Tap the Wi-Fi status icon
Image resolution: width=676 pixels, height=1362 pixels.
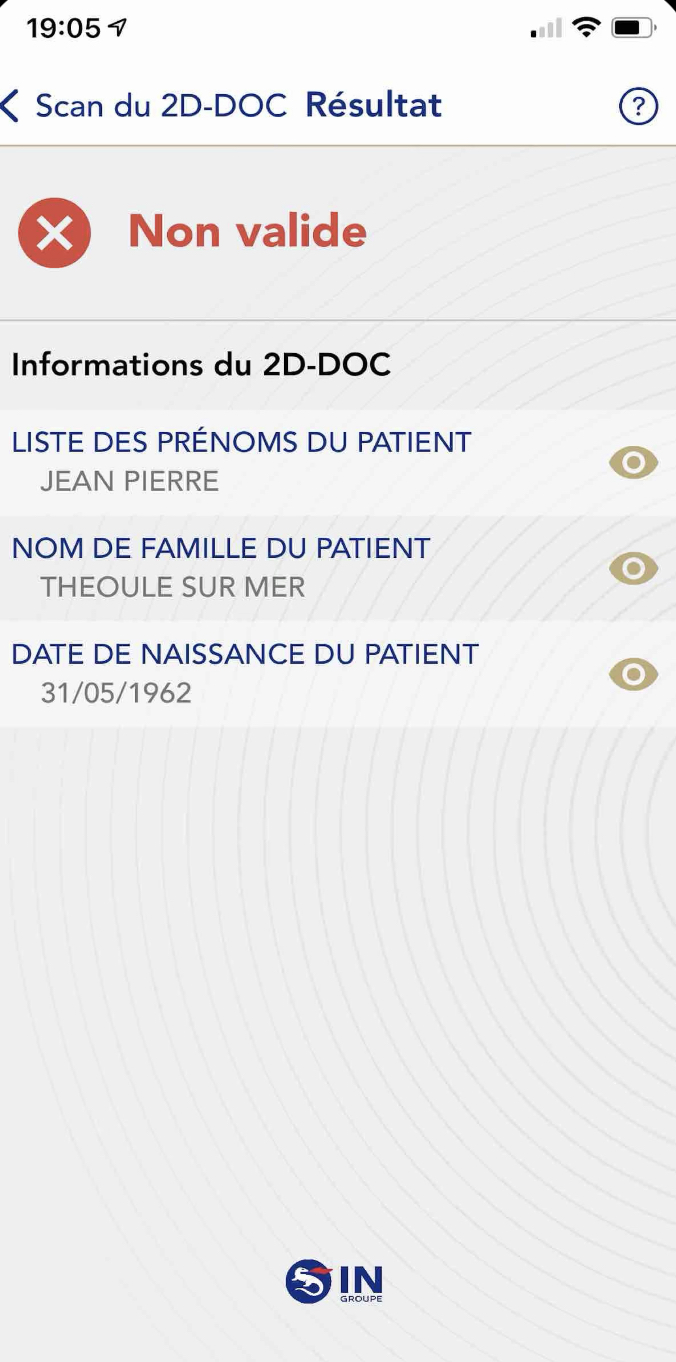(x=585, y=29)
